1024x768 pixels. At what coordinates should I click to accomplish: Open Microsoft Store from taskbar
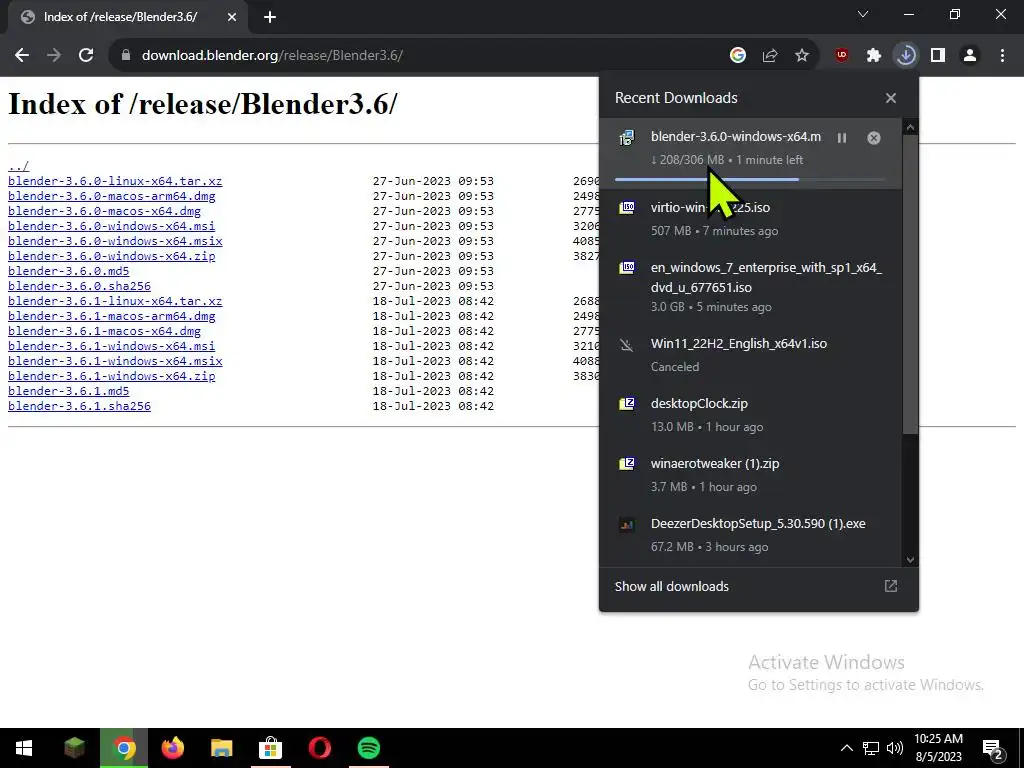point(270,748)
